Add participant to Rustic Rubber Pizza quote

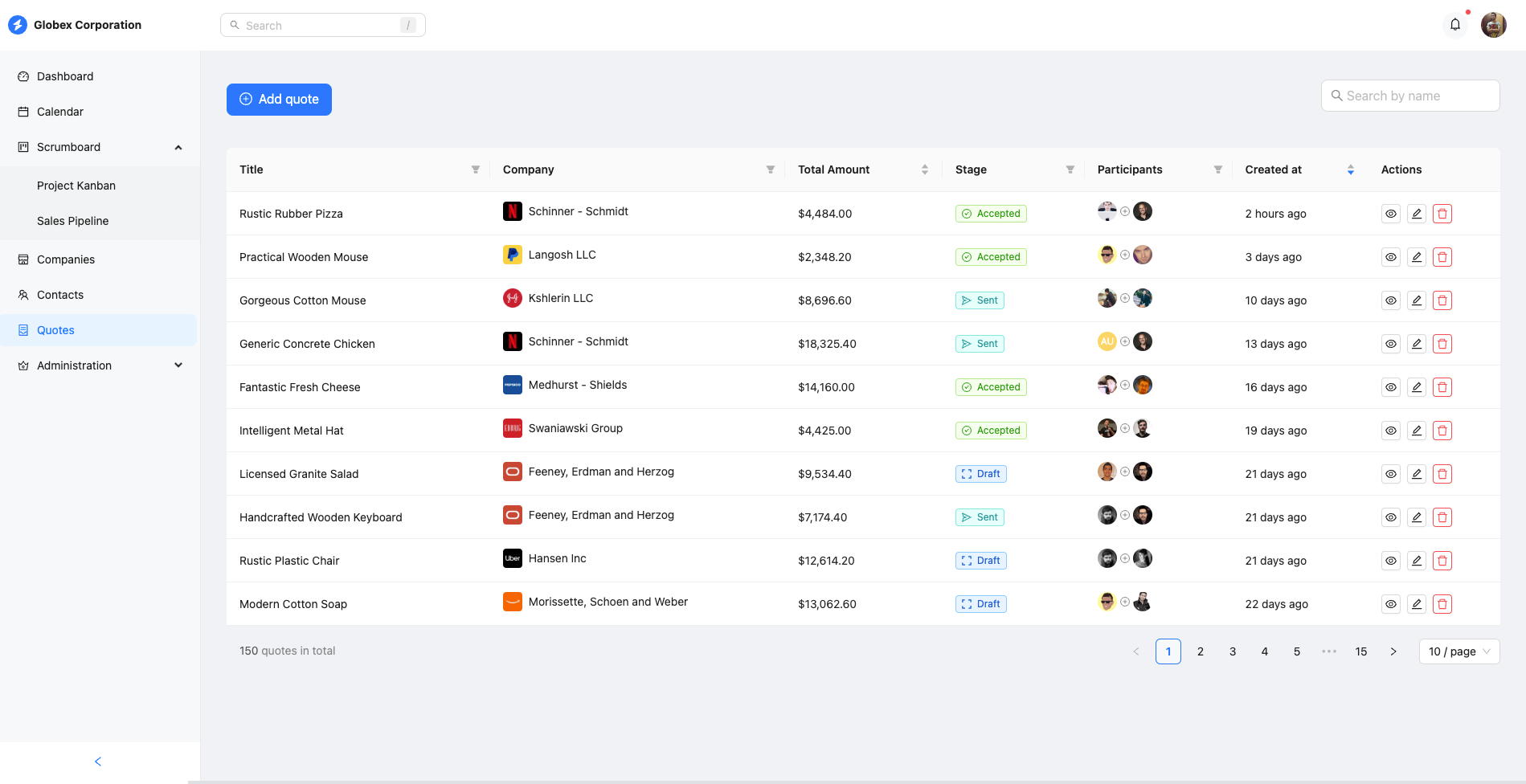(1125, 211)
